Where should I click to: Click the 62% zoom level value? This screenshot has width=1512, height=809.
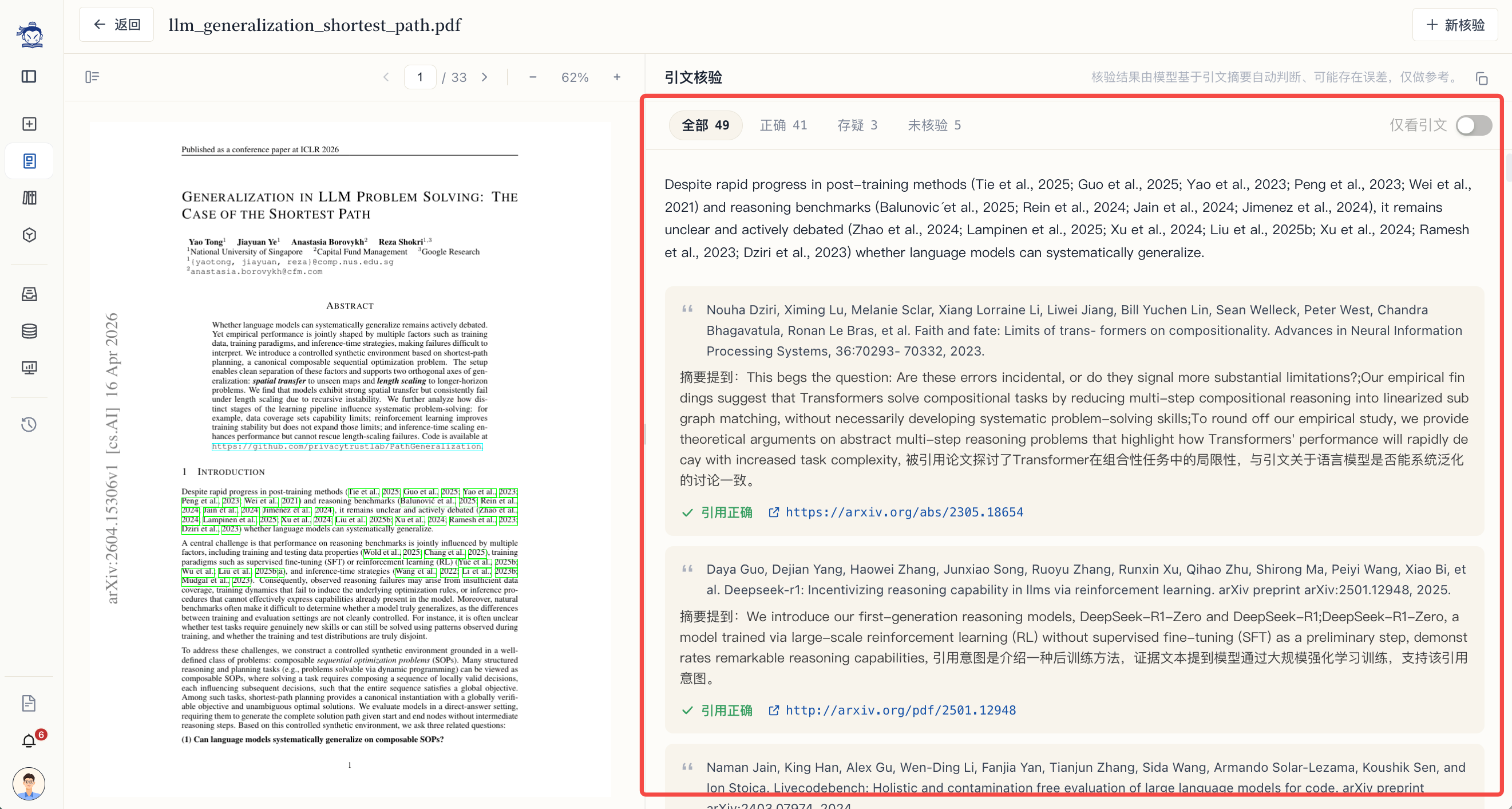pyautogui.click(x=575, y=77)
